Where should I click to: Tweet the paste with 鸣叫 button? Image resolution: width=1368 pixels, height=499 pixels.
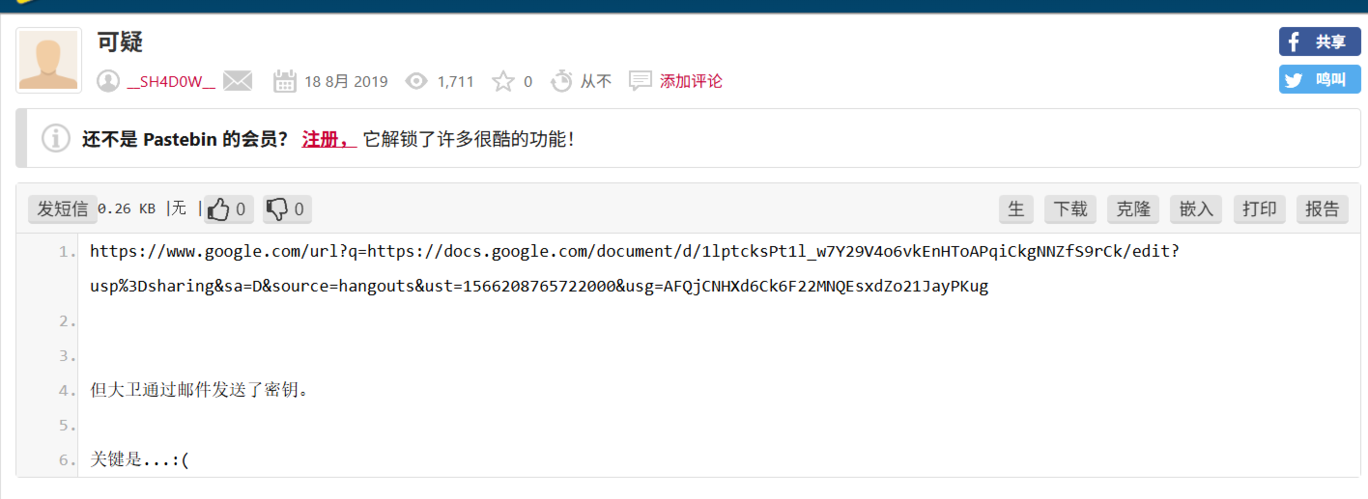[1319, 80]
